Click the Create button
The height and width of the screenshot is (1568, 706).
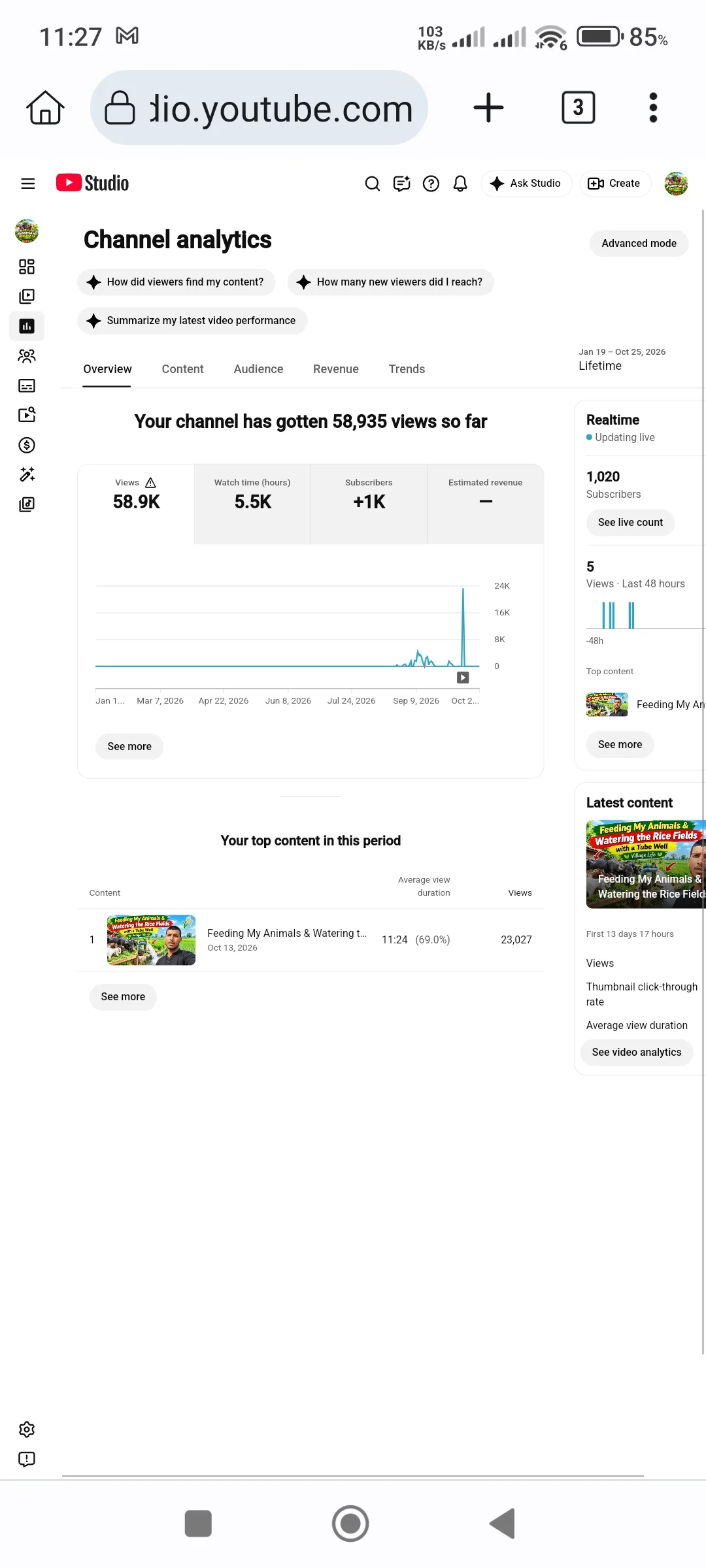click(614, 184)
